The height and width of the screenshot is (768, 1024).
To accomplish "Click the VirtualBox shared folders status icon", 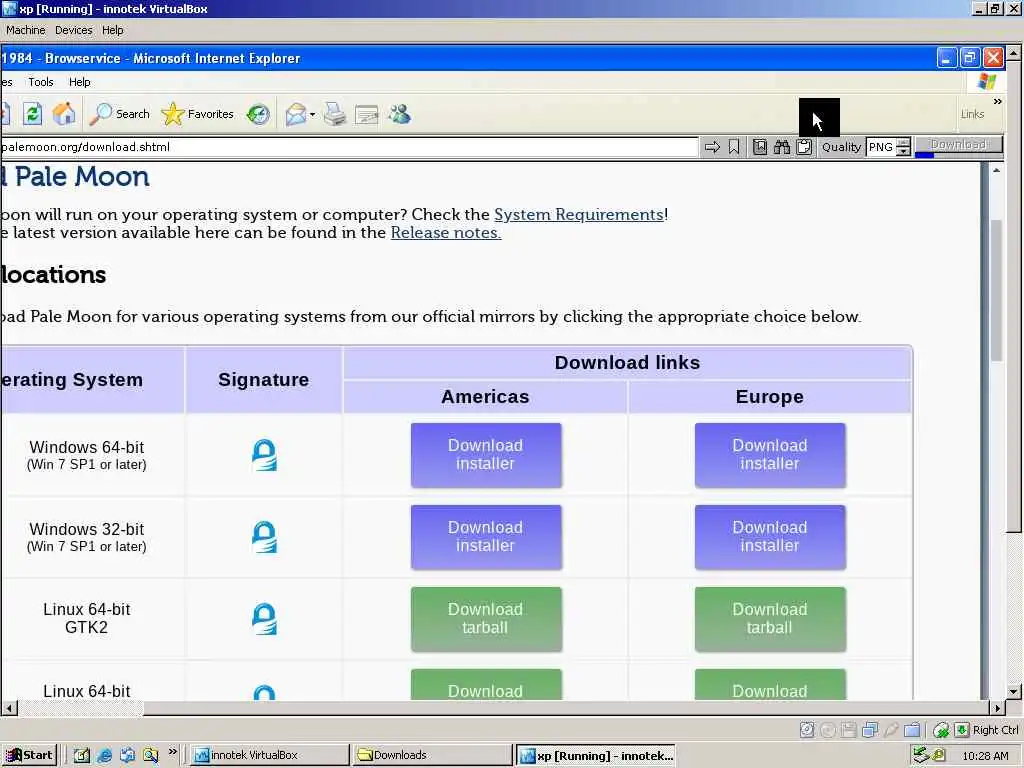I will coord(912,729).
